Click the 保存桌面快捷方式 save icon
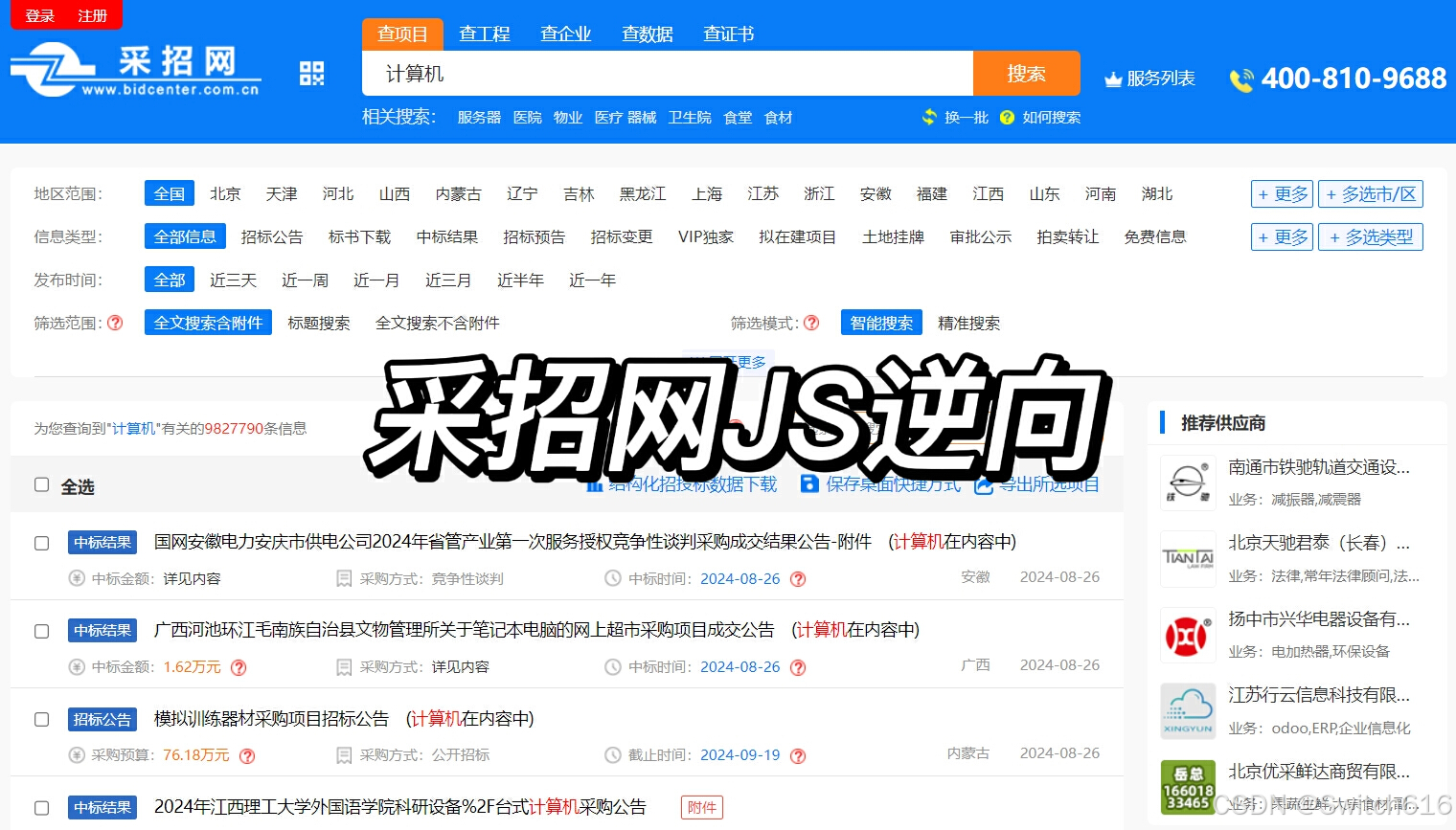The width and height of the screenshot is (1456, 830). click(x=809, y=484)
